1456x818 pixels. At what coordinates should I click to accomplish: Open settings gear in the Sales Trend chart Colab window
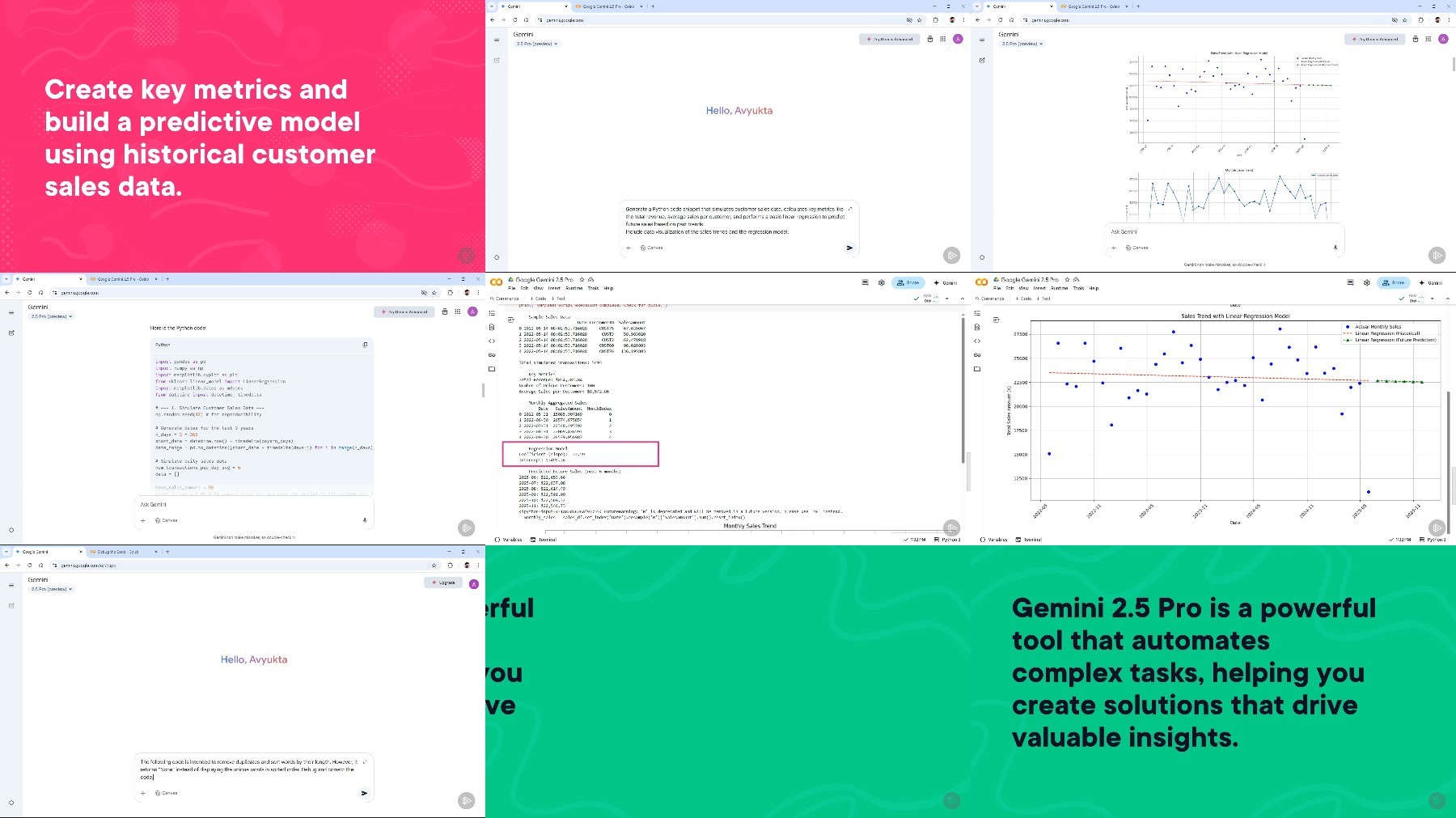1366,282
